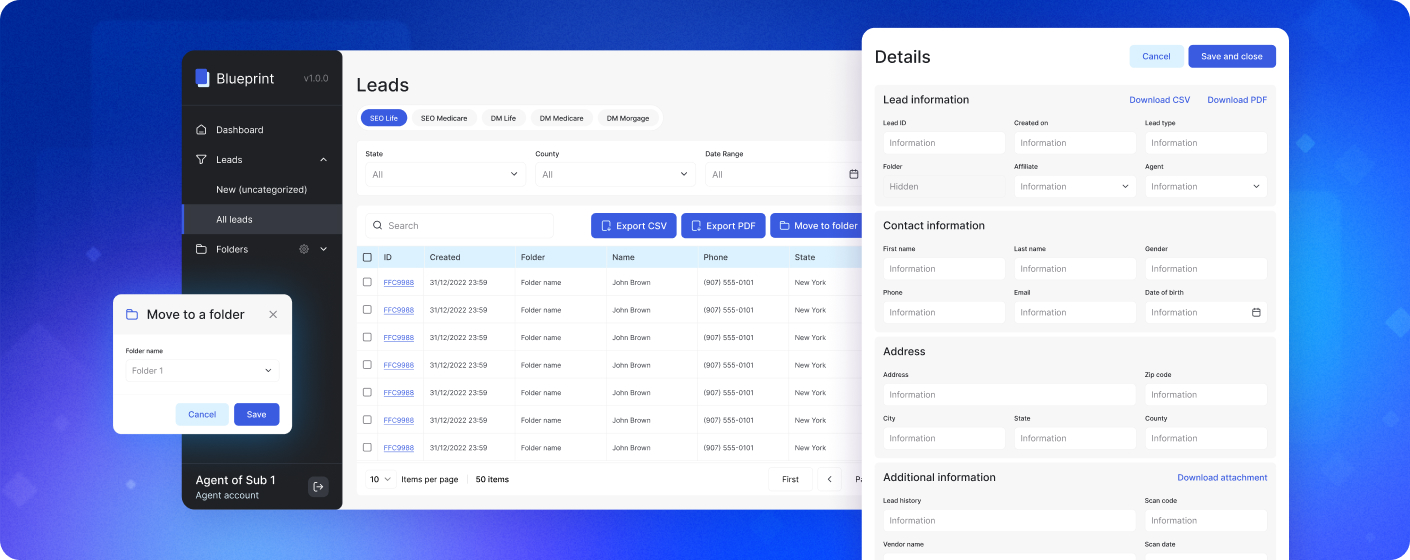Open the Folder name dropdown showing Folder 1
Screen dimensions: 1410x560
pos(202,371)
